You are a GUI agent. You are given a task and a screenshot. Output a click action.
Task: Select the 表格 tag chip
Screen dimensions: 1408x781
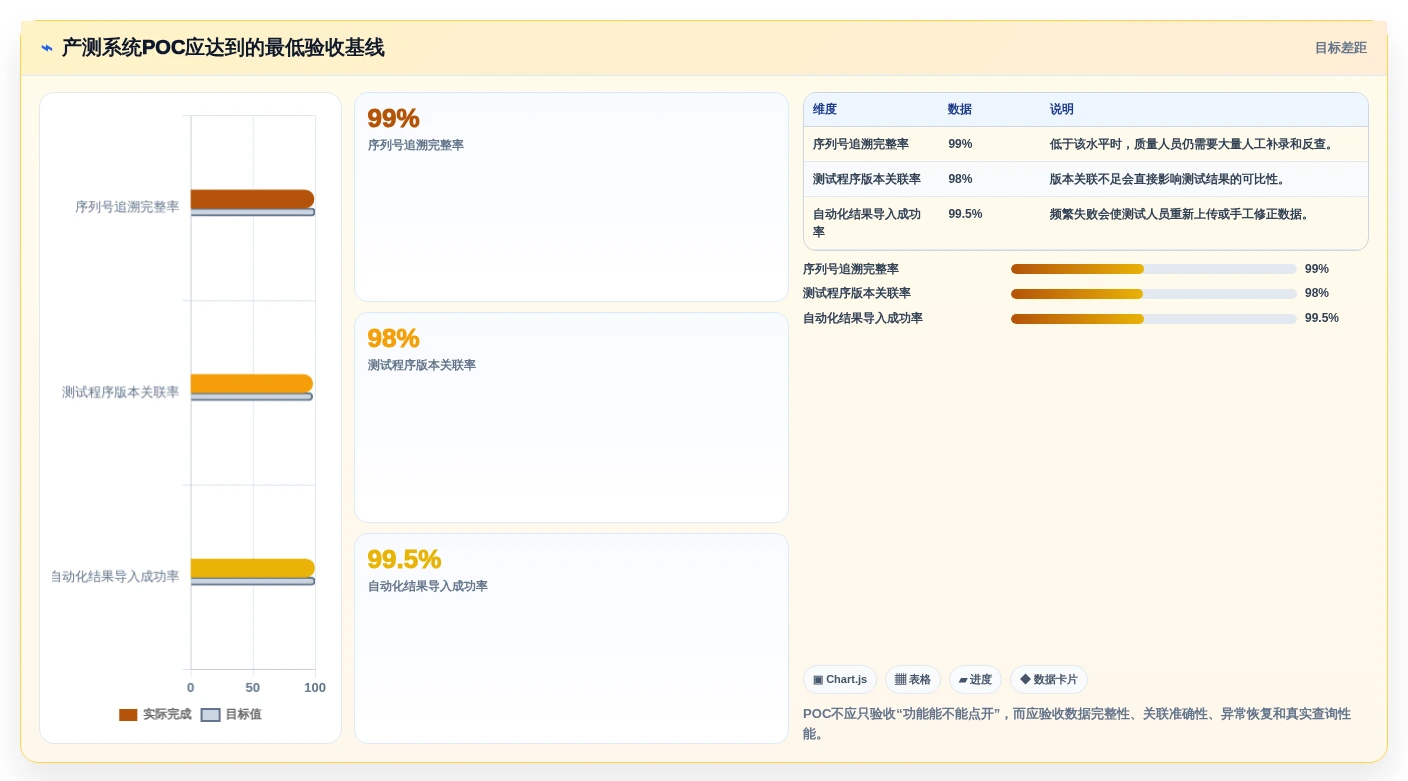[x=912, y=680]
